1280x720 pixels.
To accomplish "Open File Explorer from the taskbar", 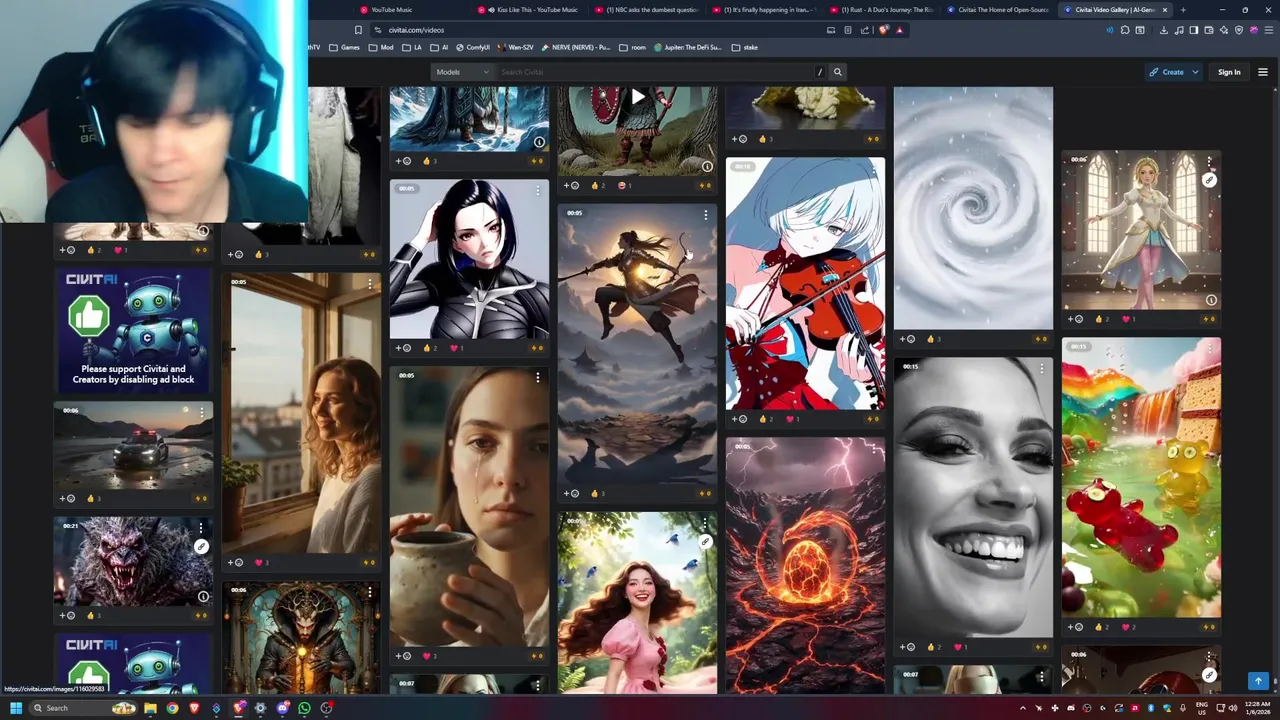I will (x=150, y=708).
